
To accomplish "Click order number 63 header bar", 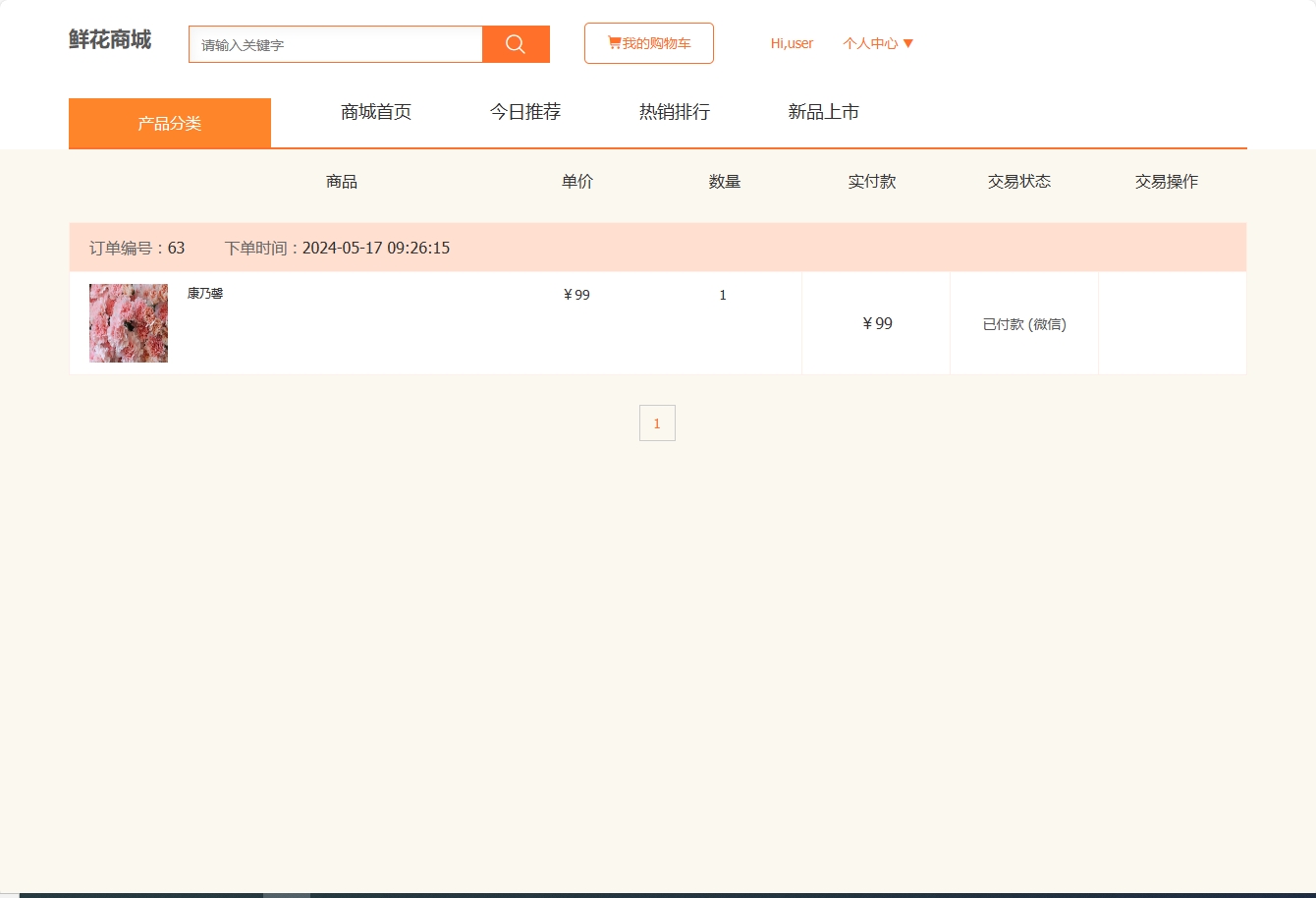I will [137, 247].
